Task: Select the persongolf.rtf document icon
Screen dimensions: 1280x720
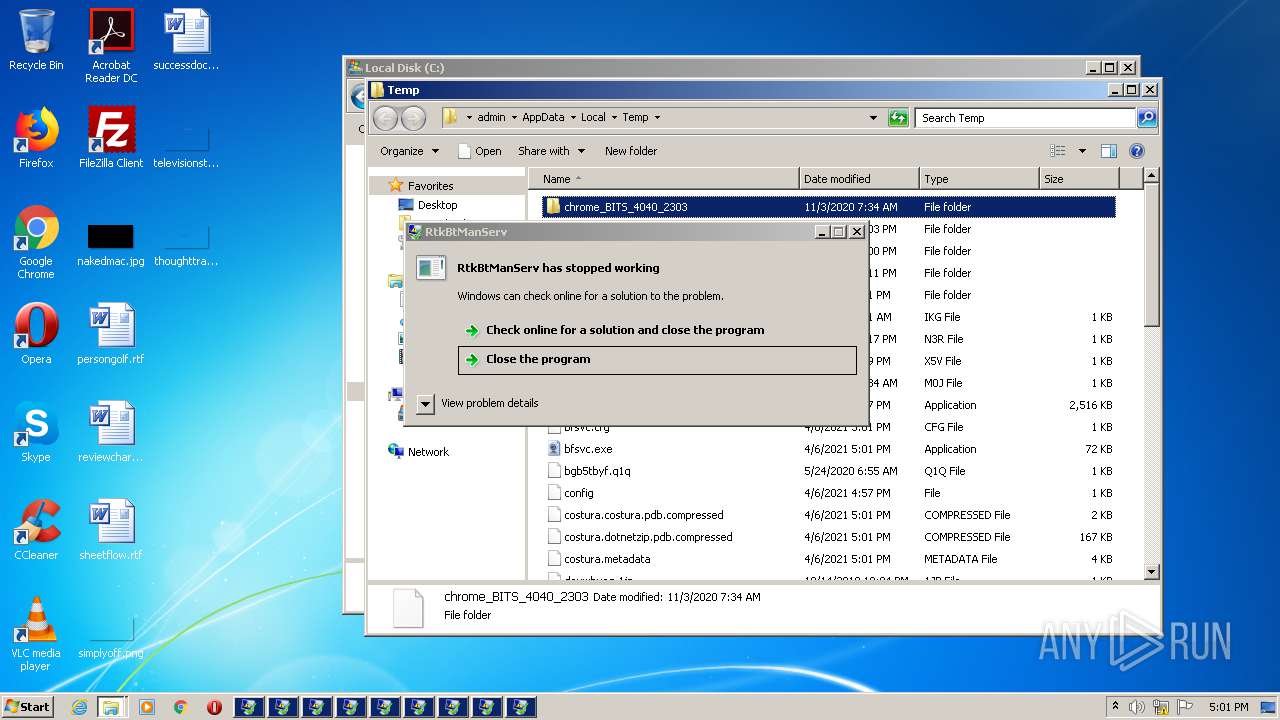Action: (111, 334)
